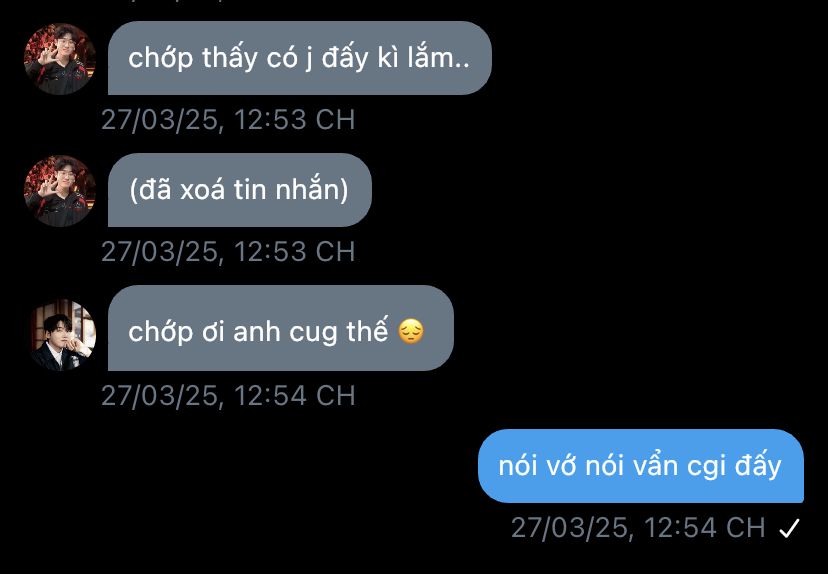Click the time 12:54 CH beside the checkmark
Screen dimensions: 828x574
(704, 528)
